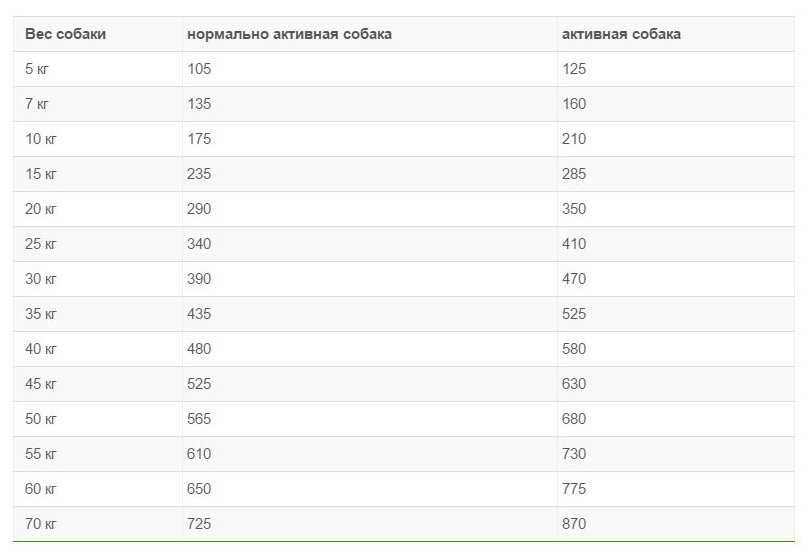This screenshot has height=556, width=812.
Task: Select the "25 кг" row label
Action: click(40, 244)
